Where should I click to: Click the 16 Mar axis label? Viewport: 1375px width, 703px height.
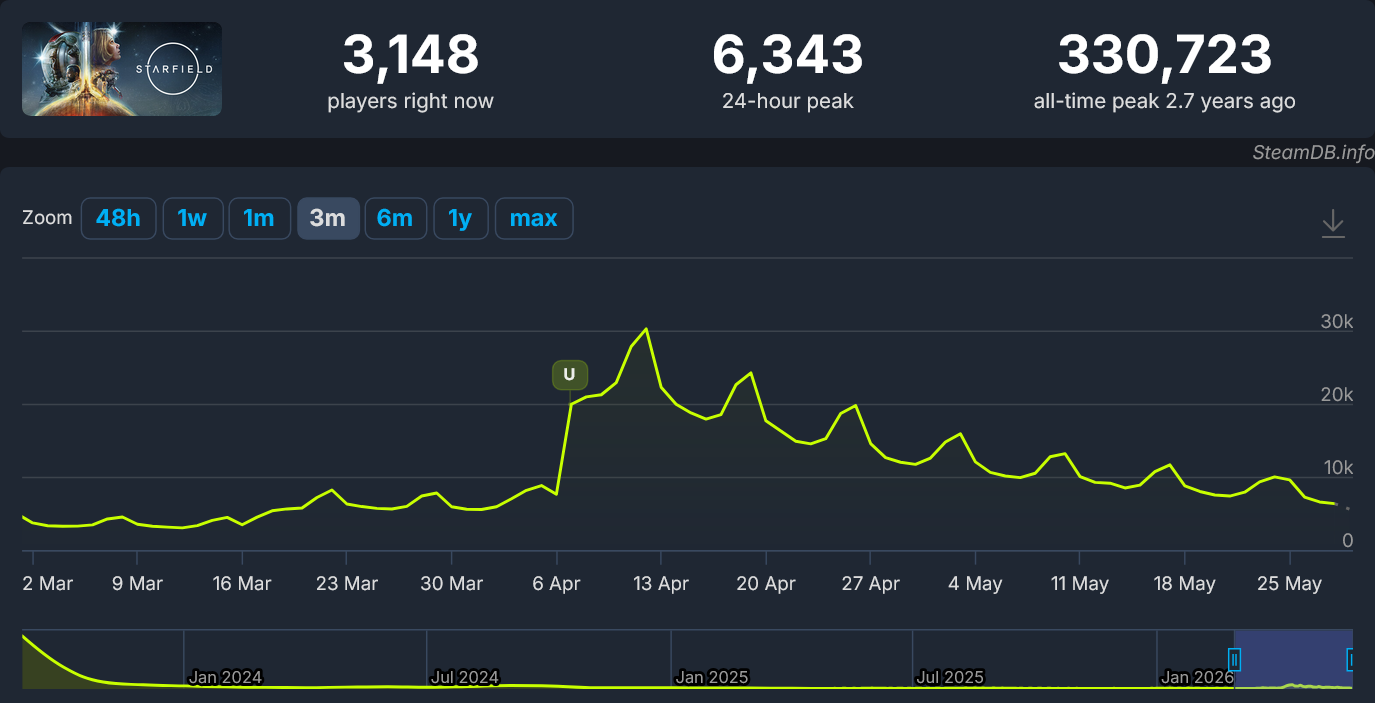(x=242, y=583)
